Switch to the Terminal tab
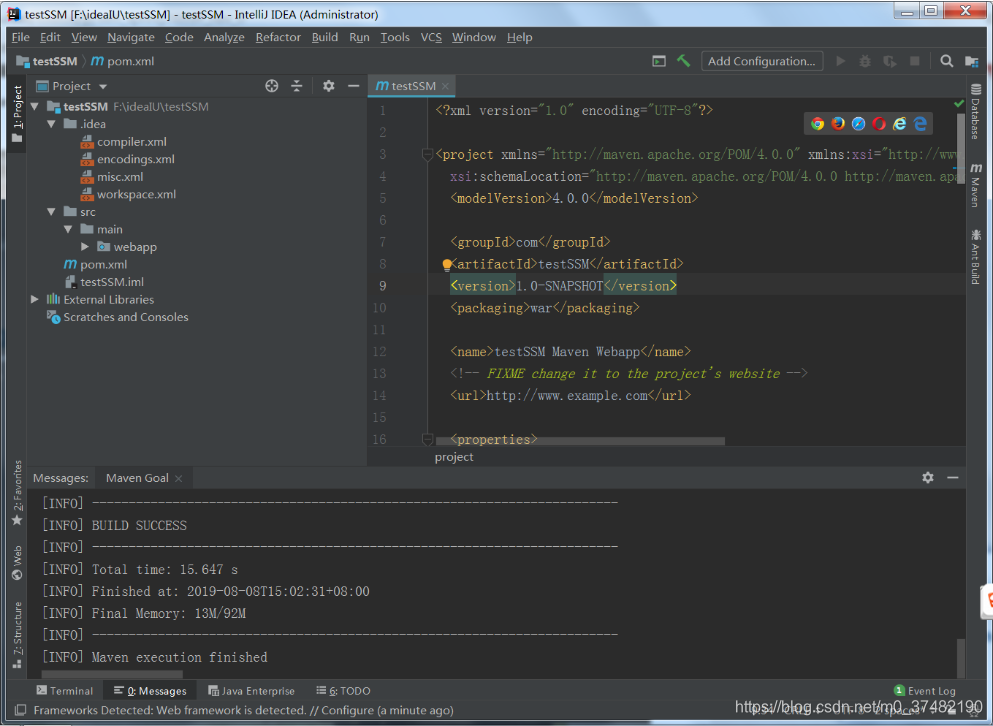 pos(64,691)
